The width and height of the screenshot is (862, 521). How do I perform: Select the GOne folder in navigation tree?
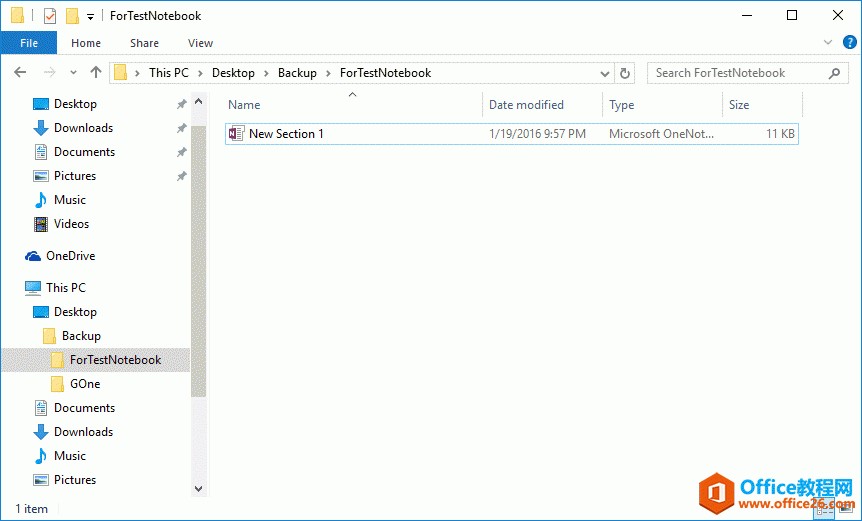coord(85,384)
